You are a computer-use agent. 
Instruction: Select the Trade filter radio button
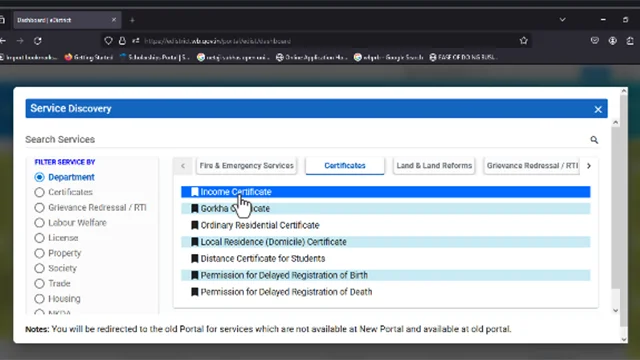tap(39, 283)
